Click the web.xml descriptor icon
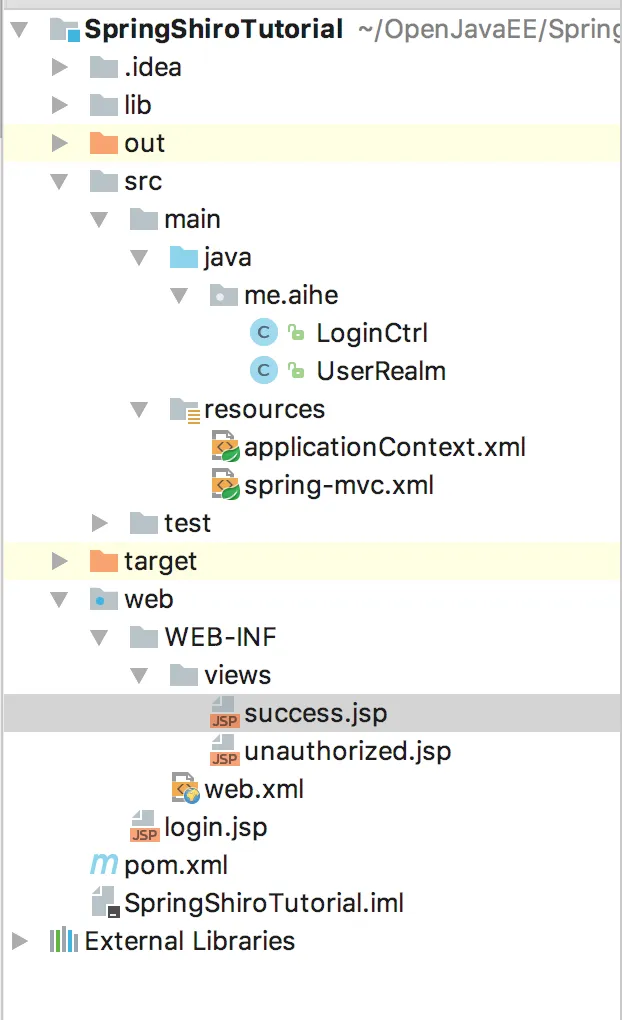Image resolution: width=622 pixels, height=1020 pixels. pyautogui.click(x=185, y=789)
